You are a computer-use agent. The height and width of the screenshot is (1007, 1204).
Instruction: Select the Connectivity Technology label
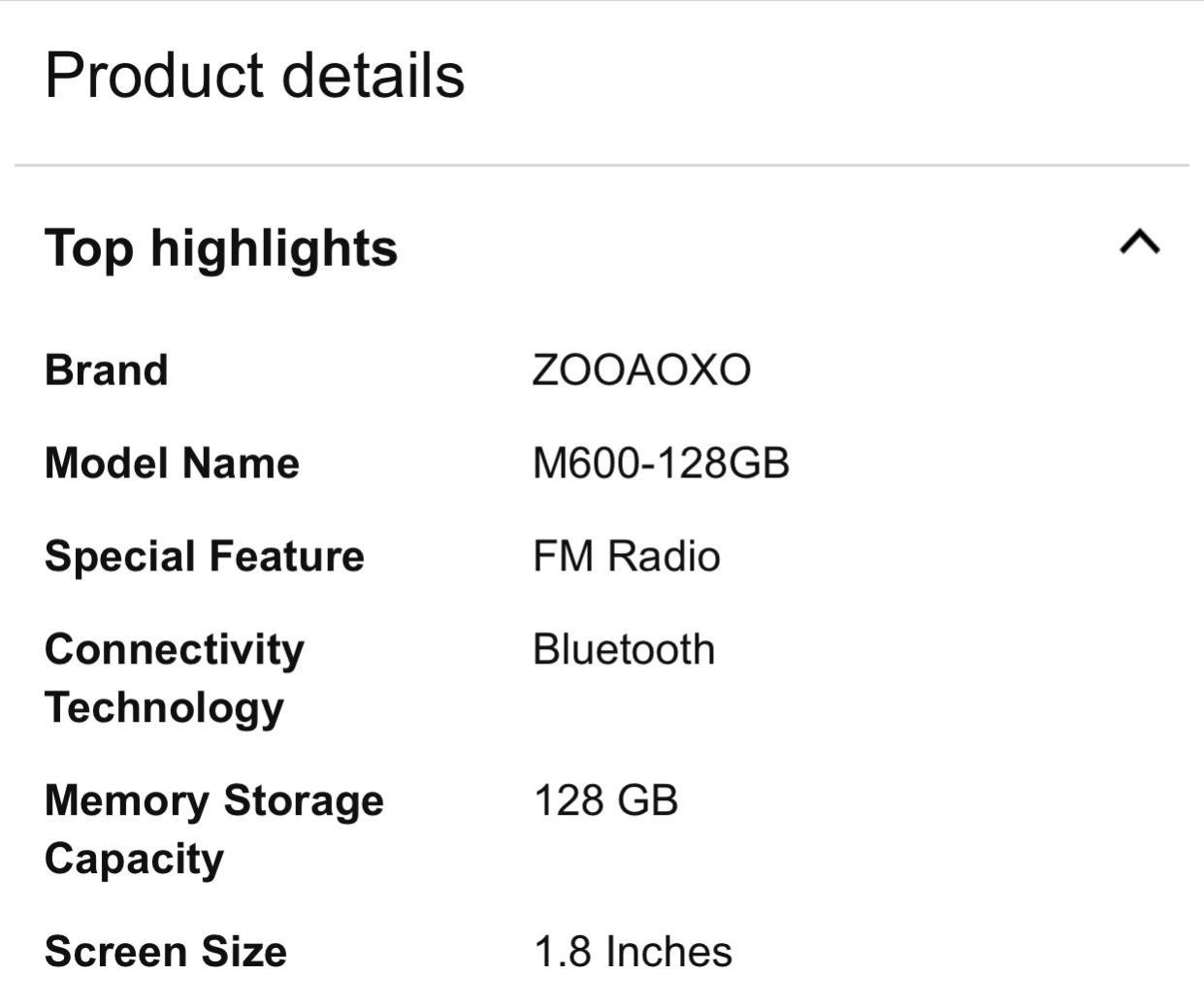(x=175, y=678)
